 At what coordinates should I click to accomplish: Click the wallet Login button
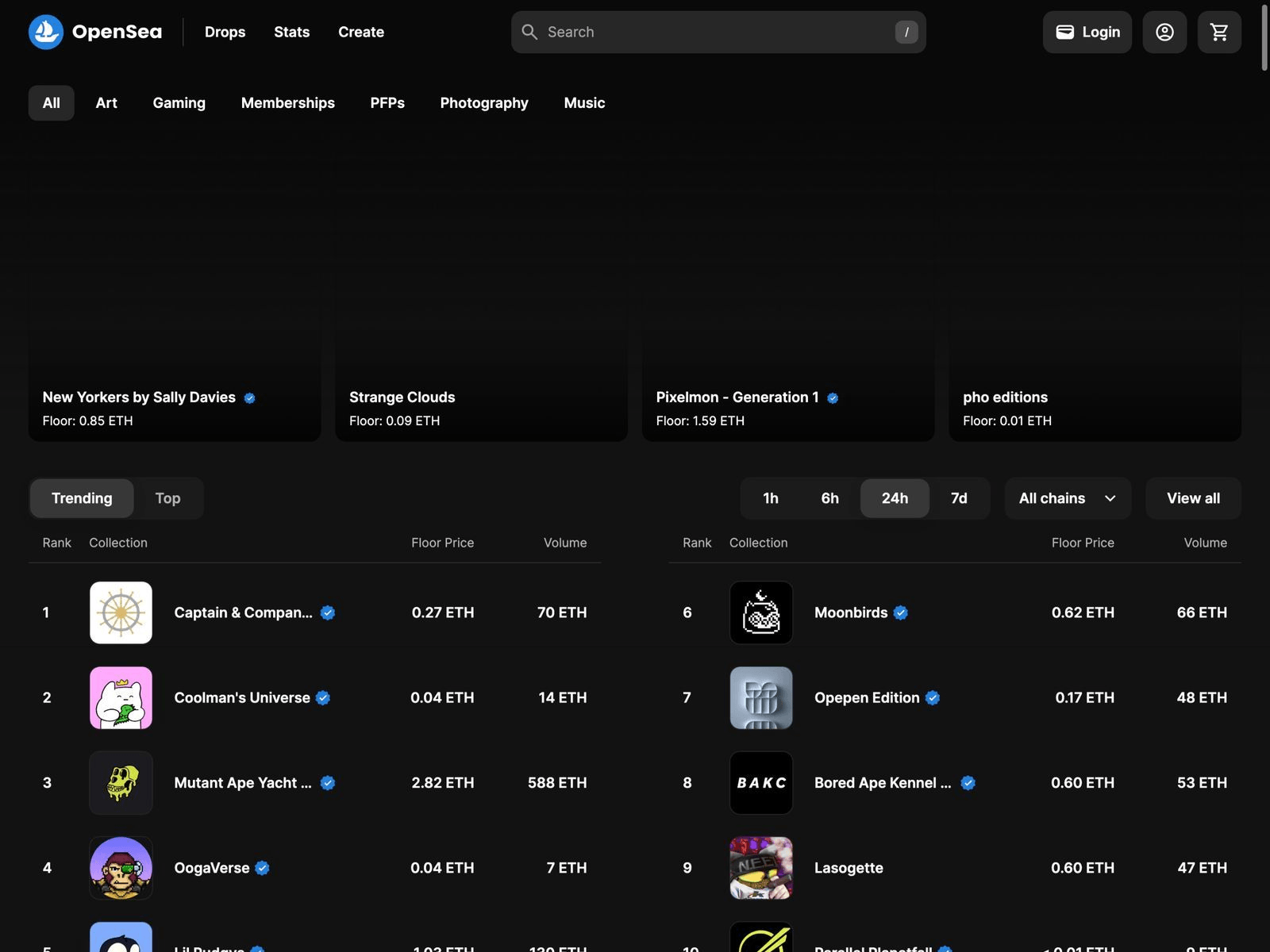(1087, 32)
